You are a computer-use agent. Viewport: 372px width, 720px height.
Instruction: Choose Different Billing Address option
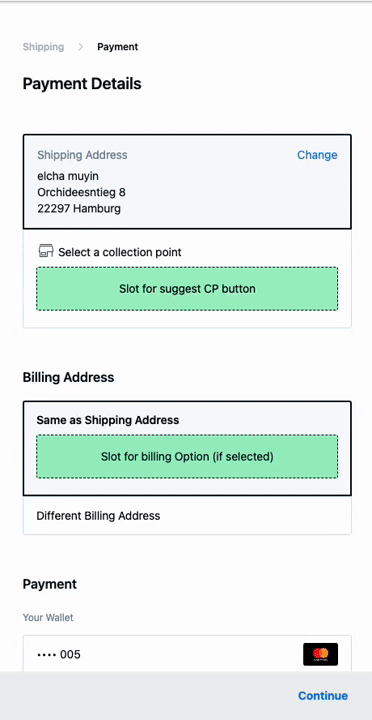tap(187, 516)
